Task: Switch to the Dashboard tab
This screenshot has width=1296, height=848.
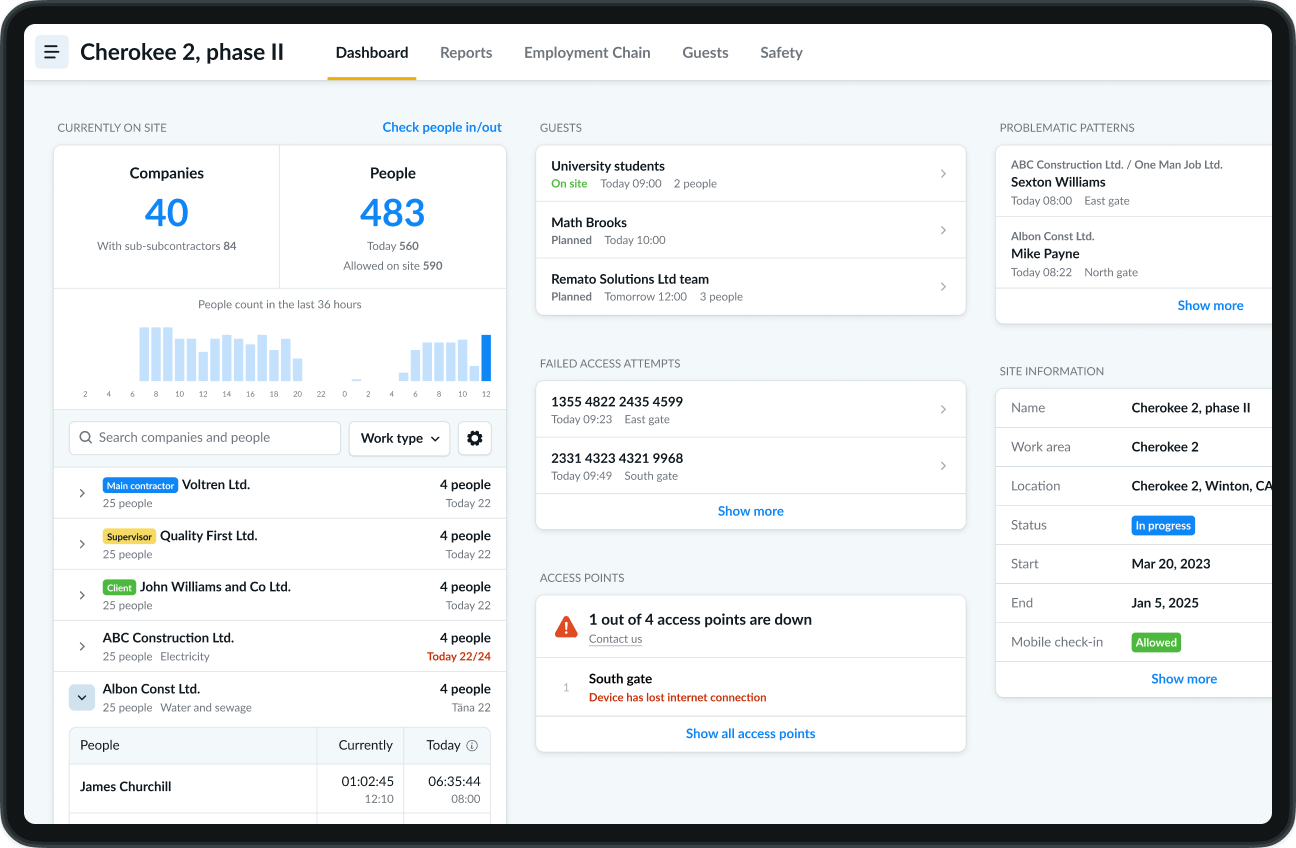Action: 372,53
